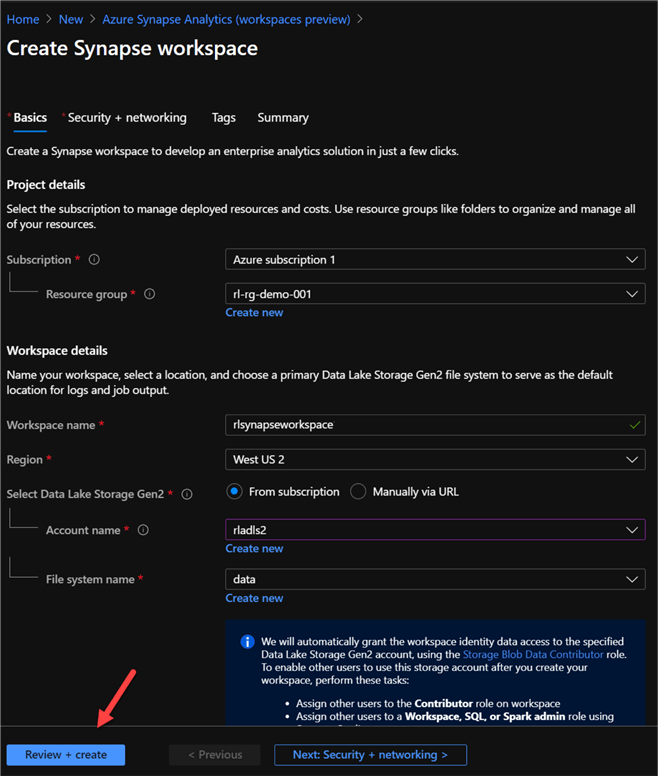
Task: Click bold Workspace, SQL, or Spark admin text
Action: 485,716
